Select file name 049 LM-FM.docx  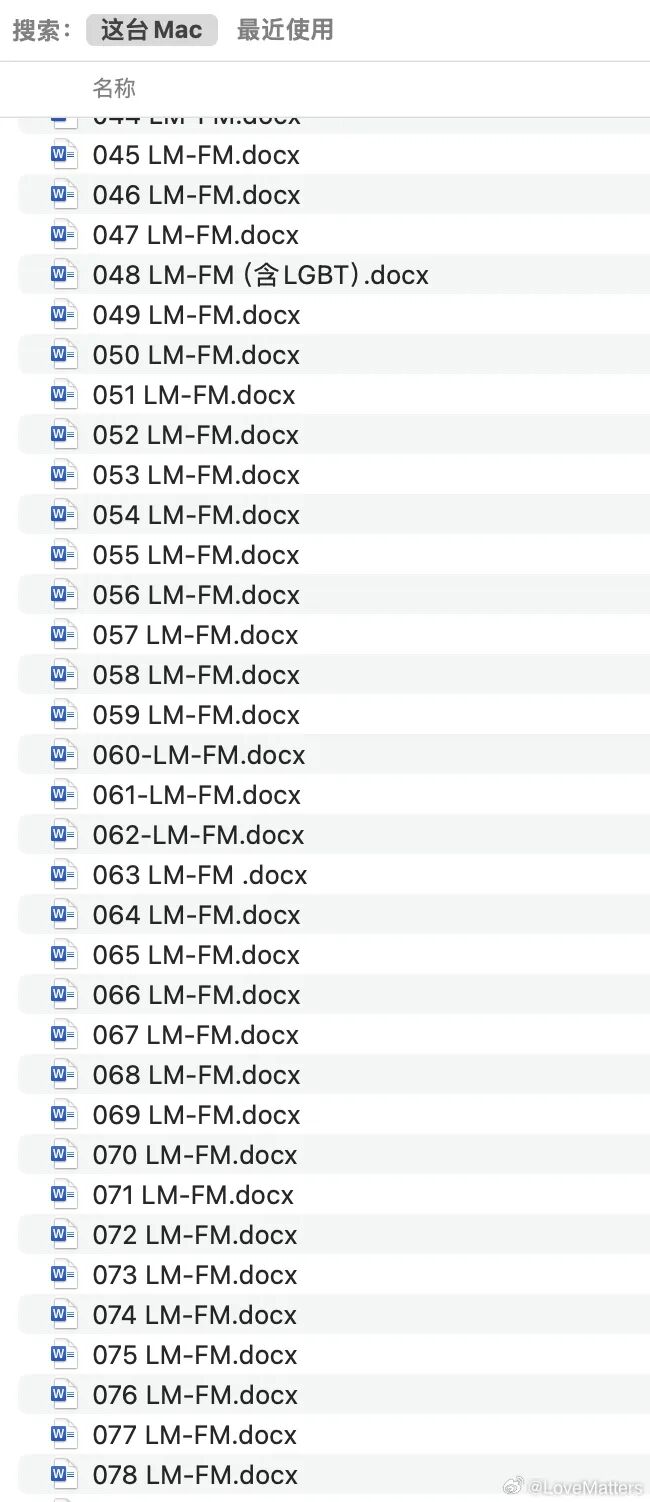(197, 315)
